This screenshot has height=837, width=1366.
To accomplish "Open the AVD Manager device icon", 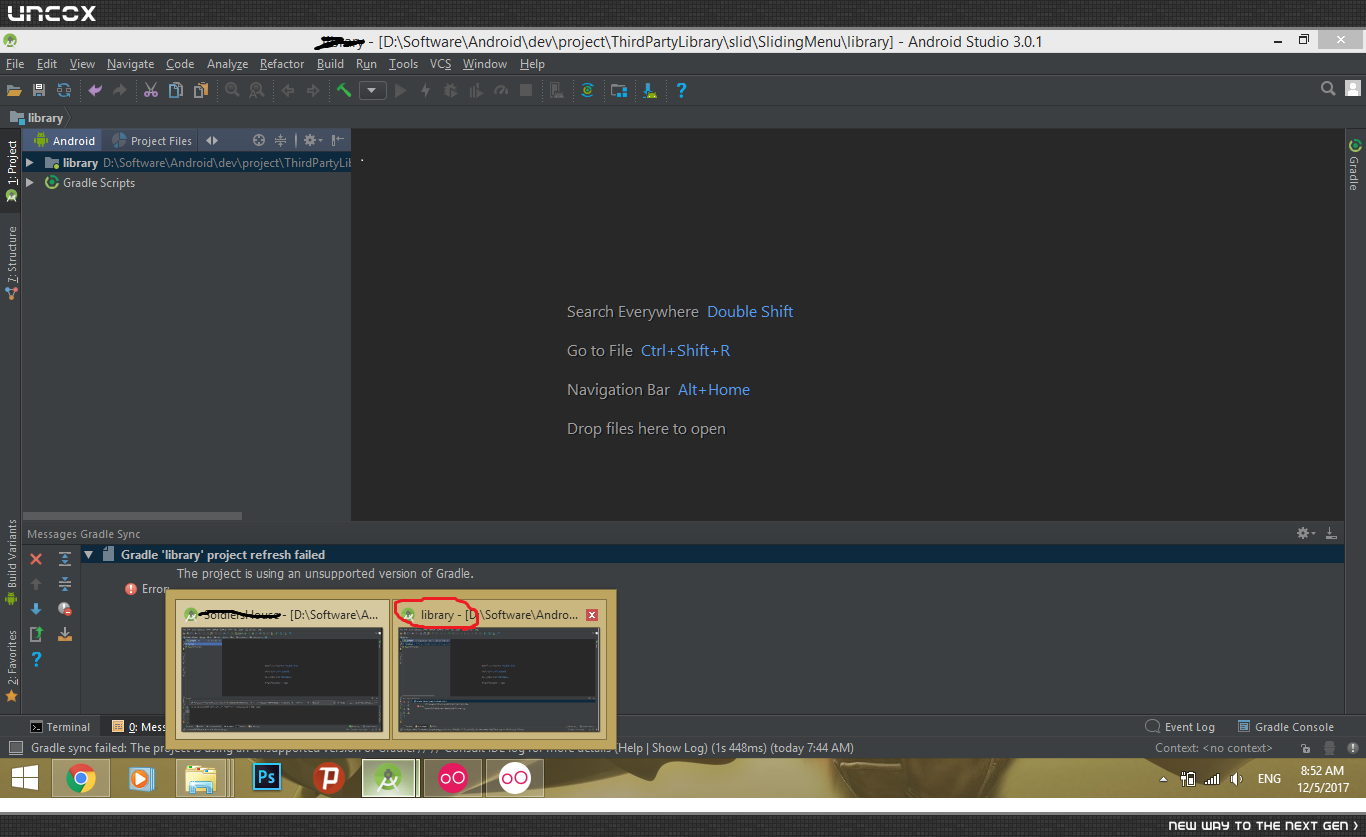I will tap(557, 90).
